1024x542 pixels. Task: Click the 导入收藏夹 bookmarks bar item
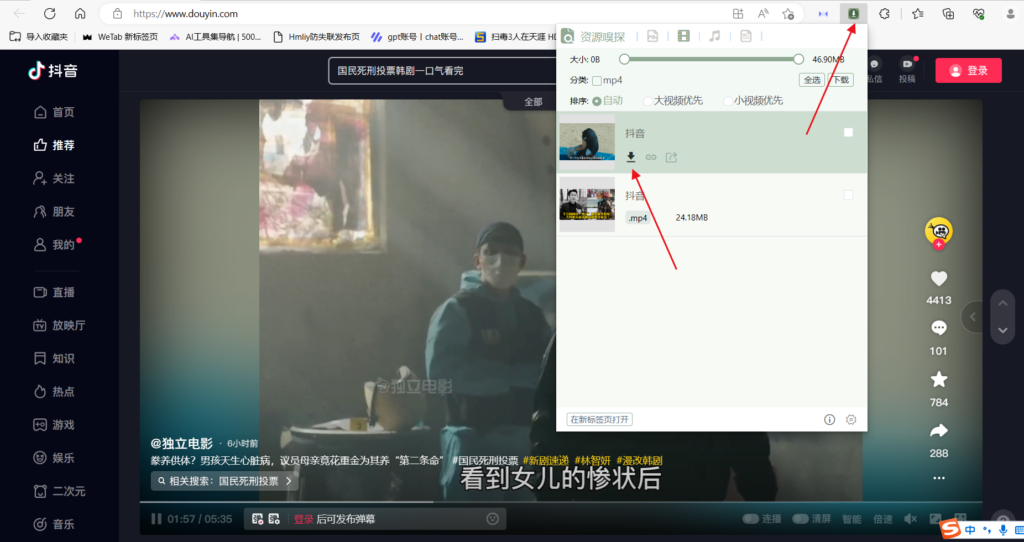click(39, 37)
